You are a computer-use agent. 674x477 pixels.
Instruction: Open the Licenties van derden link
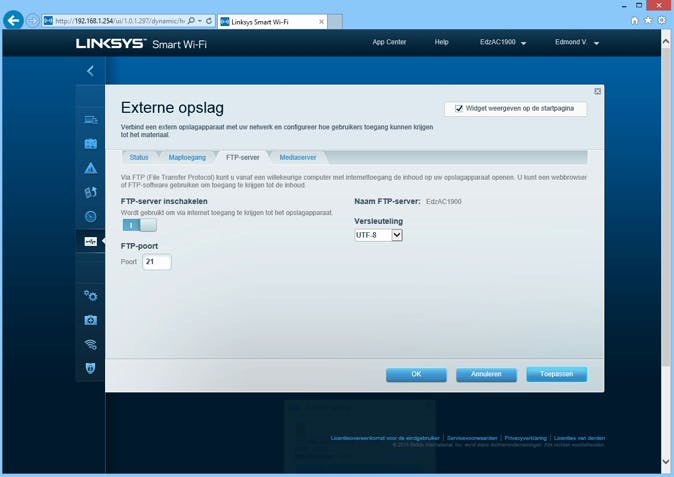coord(579,438)
